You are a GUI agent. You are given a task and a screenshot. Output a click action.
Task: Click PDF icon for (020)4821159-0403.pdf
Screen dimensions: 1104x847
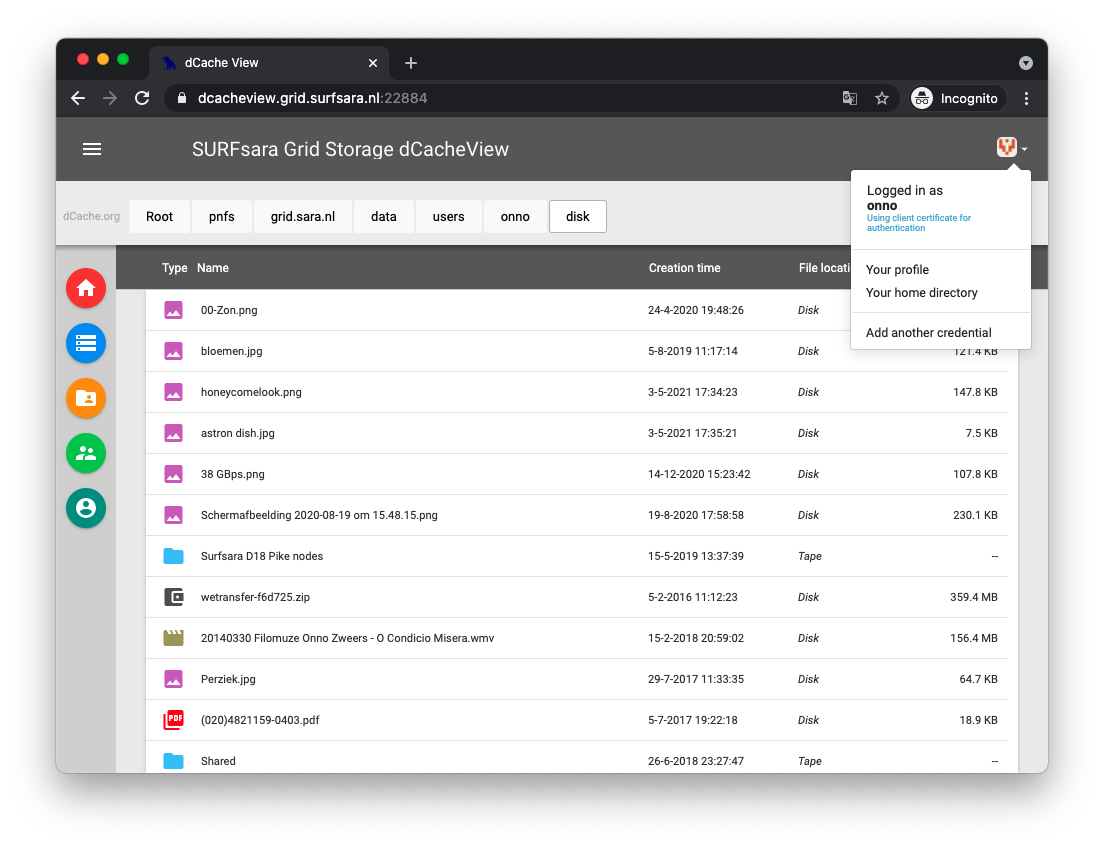pos(173,720)
